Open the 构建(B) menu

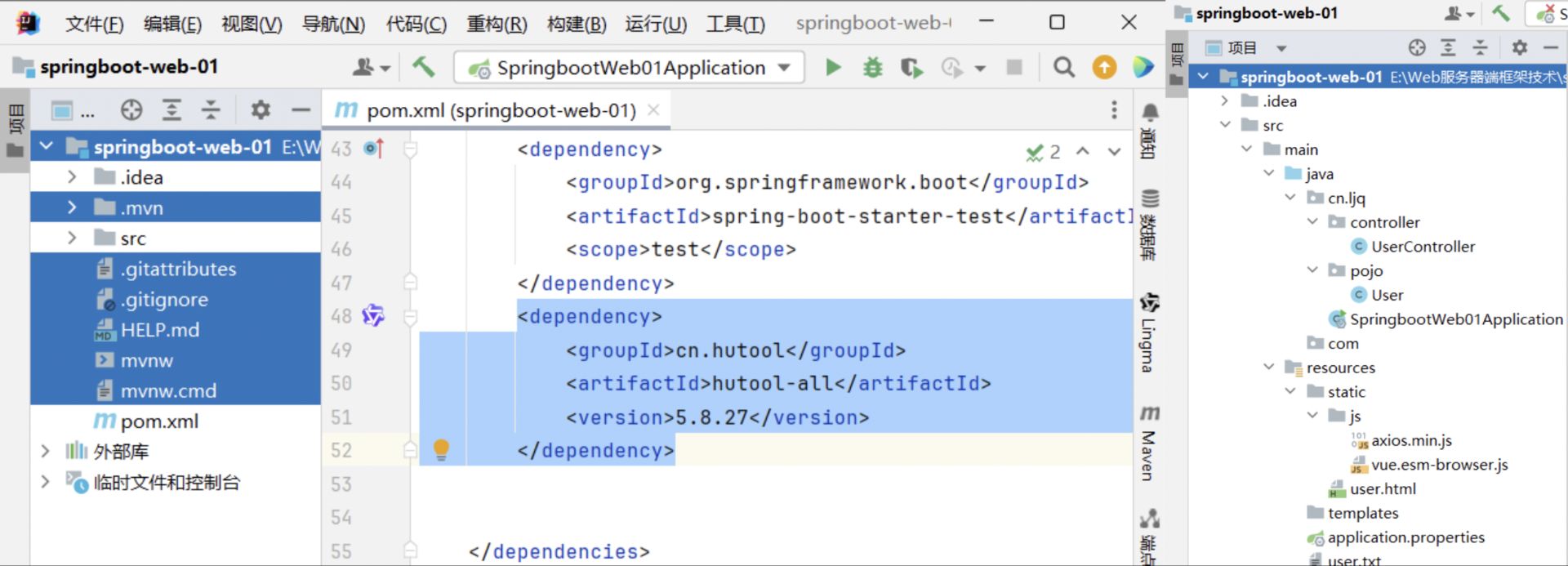coord(577,24)
